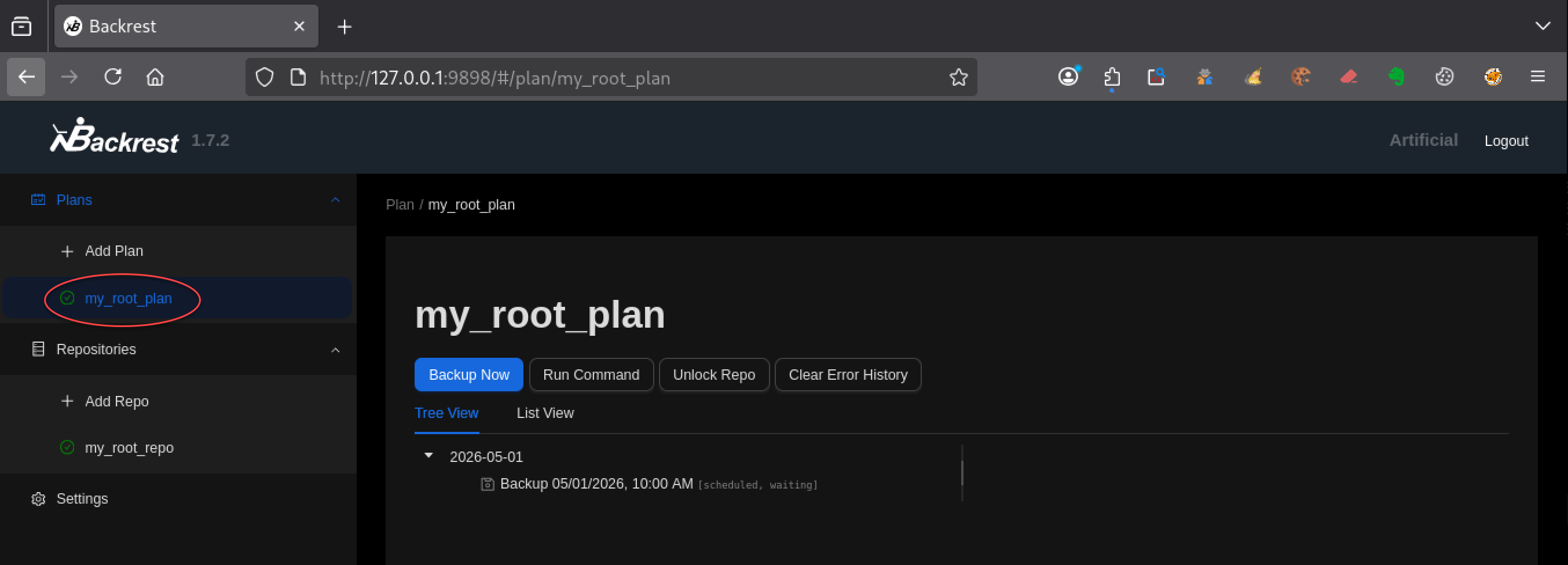Click the Settings gear icon

[38, 499]
